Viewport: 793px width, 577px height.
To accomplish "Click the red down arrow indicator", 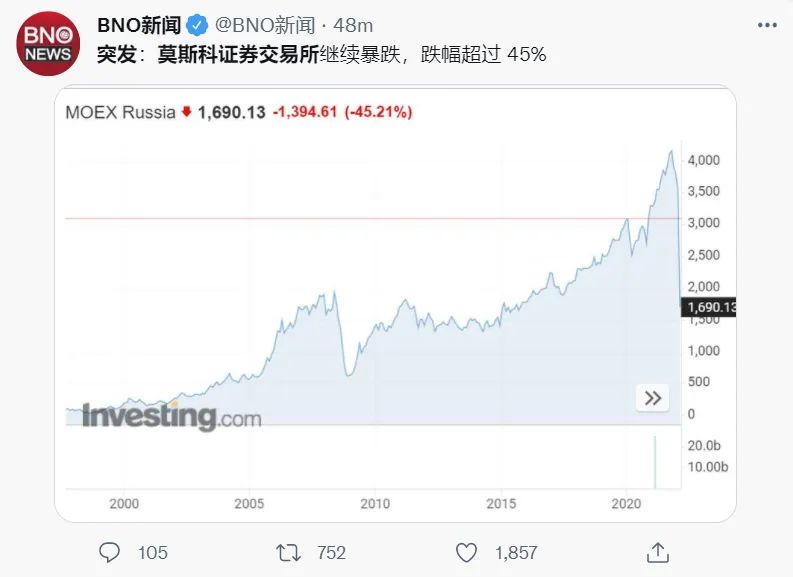I will click(186, 111).
